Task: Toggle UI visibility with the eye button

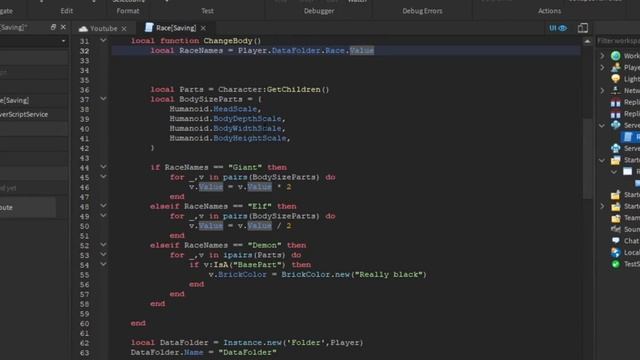Action: (558, 28)
